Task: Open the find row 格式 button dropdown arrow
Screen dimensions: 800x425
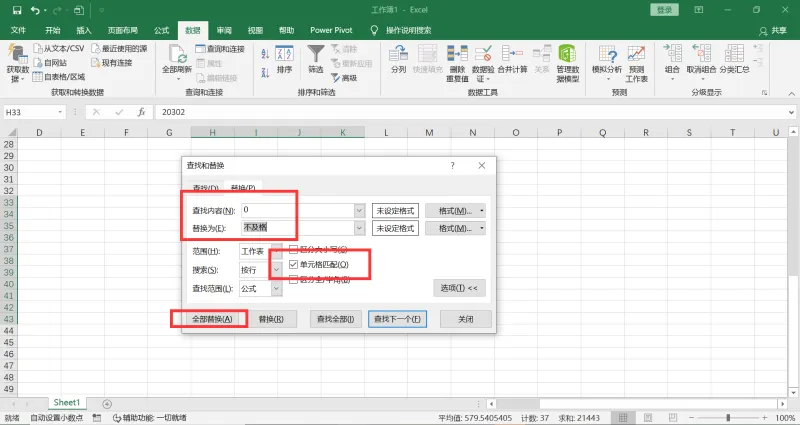Action: 482,210
